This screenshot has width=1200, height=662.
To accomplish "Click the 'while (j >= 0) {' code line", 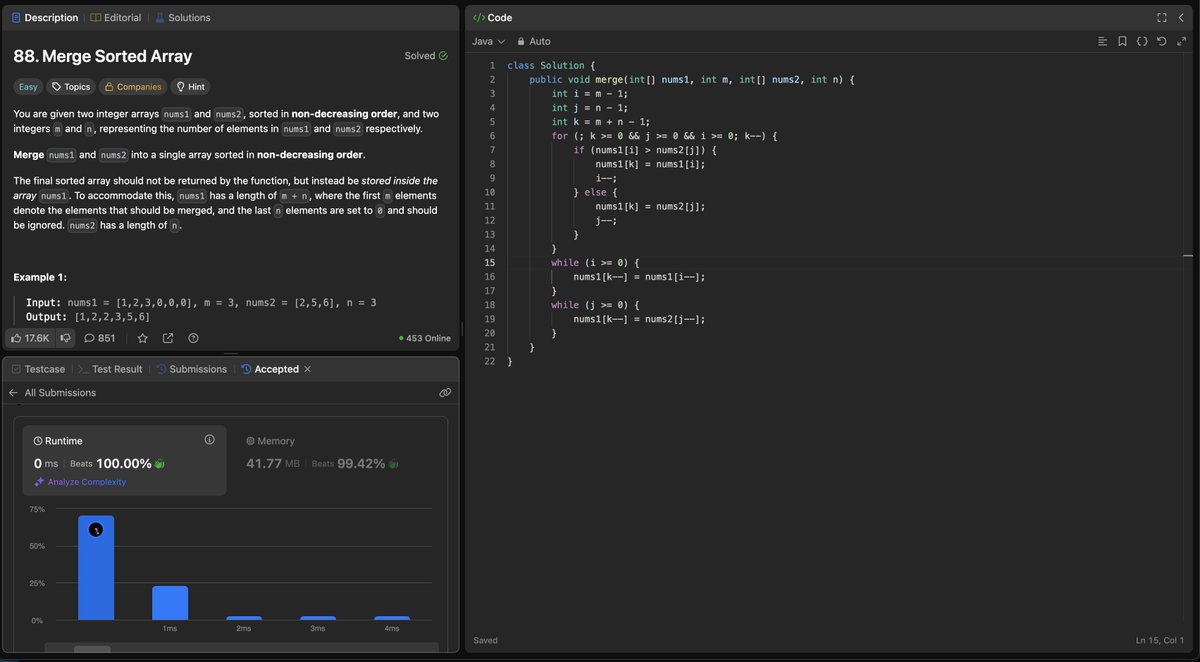I will (x=594, y=304).
